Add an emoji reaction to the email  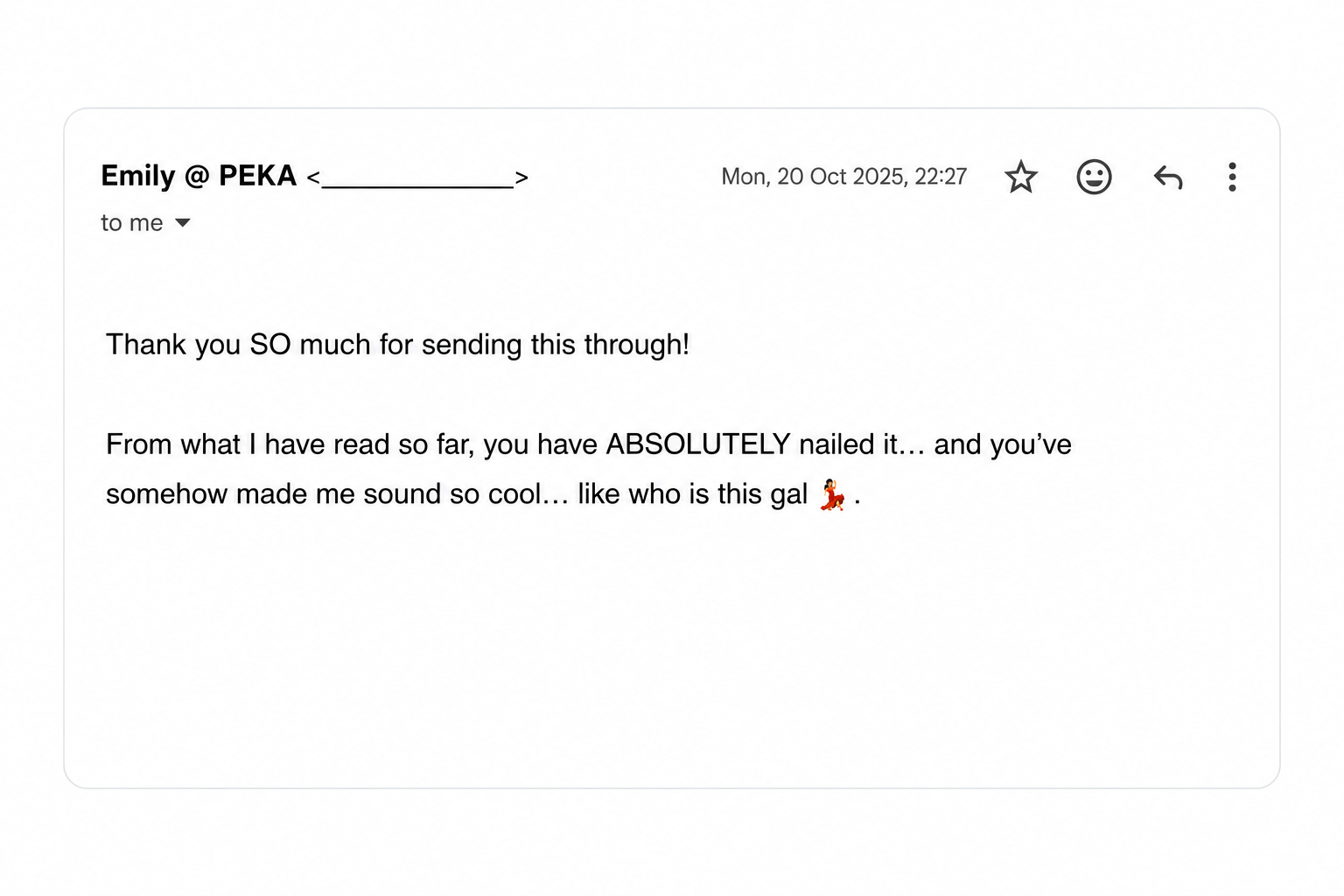1094,177
